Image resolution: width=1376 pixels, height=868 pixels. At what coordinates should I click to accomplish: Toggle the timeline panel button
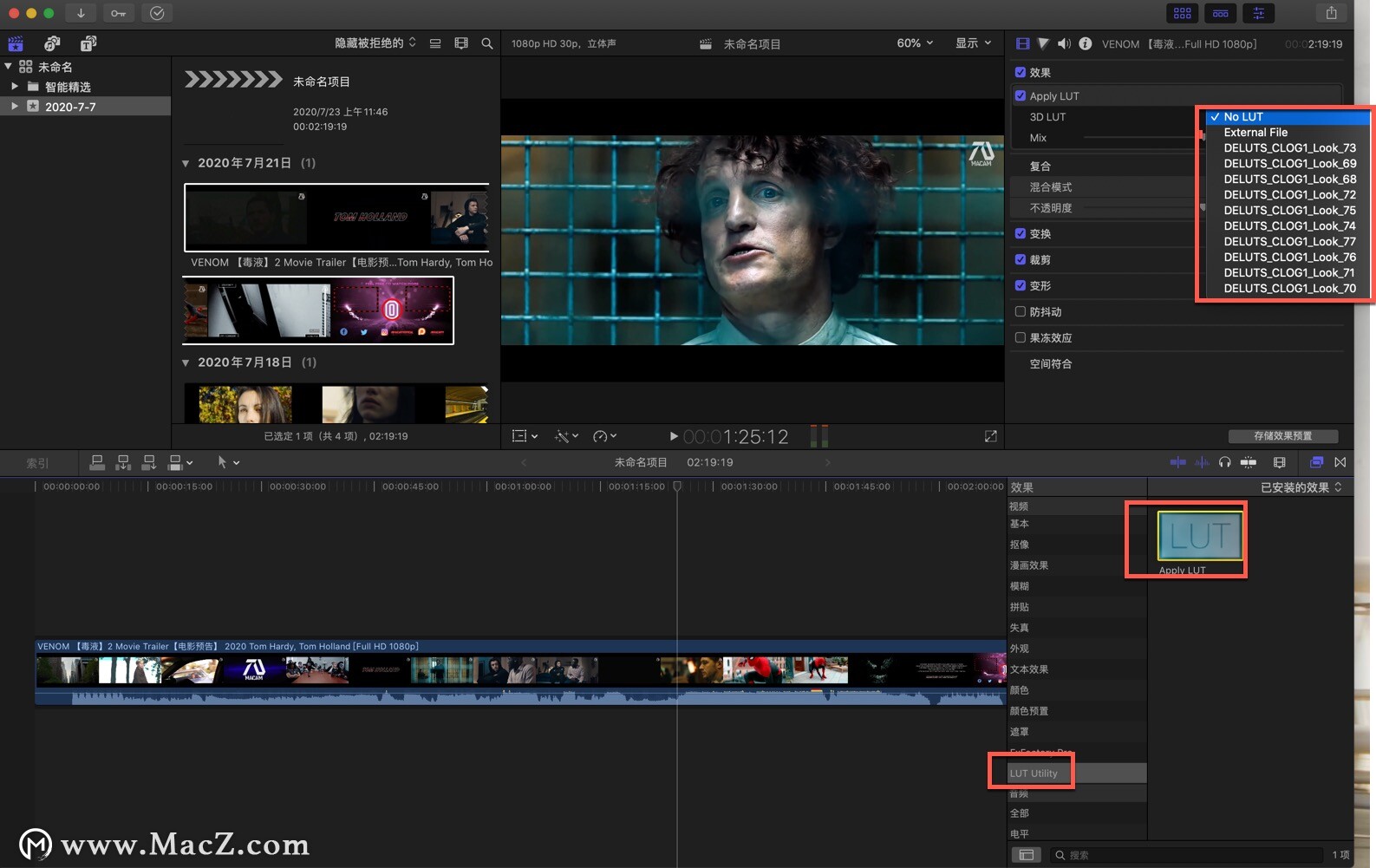(1220, 13)
